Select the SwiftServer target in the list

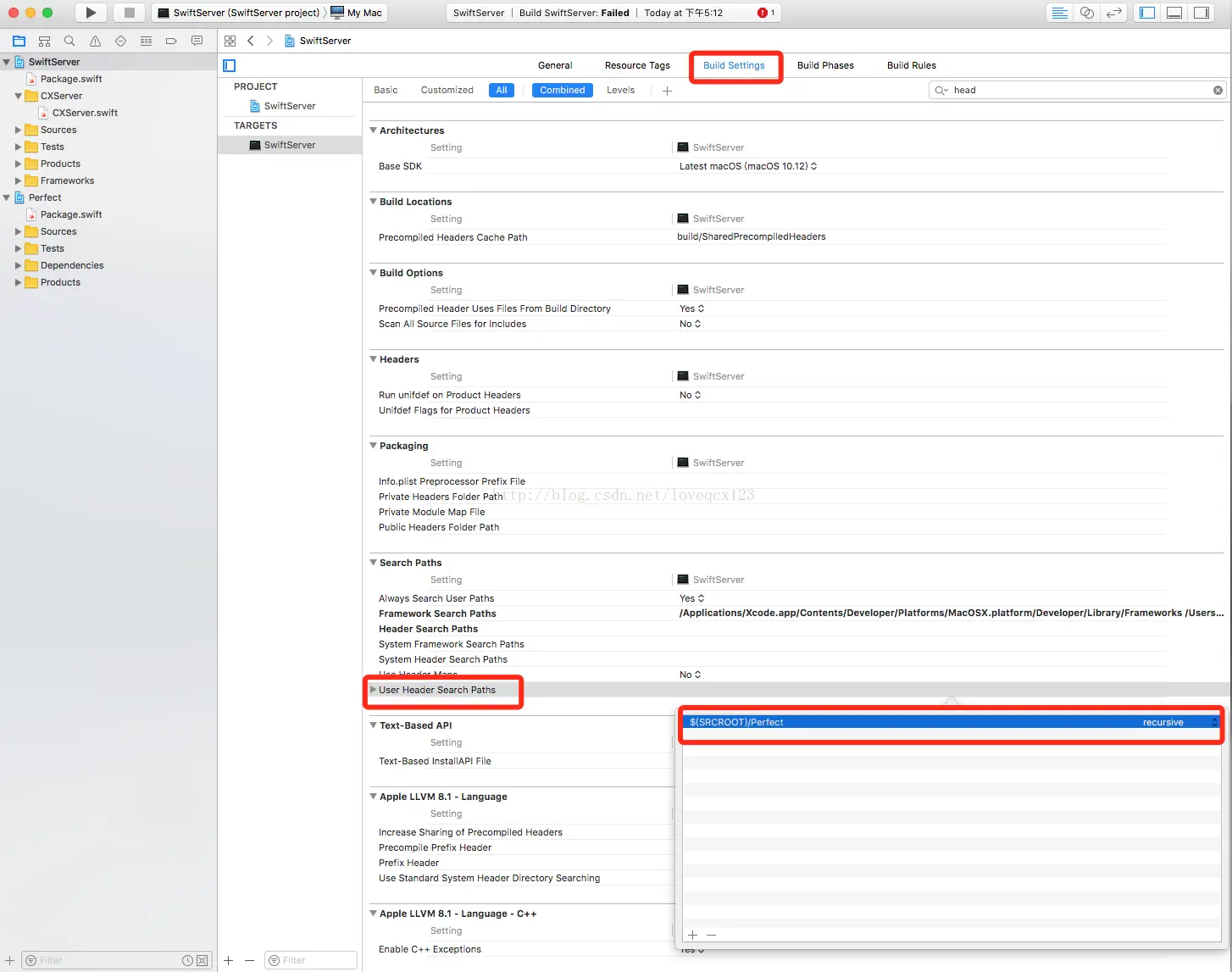click(290, 145)
